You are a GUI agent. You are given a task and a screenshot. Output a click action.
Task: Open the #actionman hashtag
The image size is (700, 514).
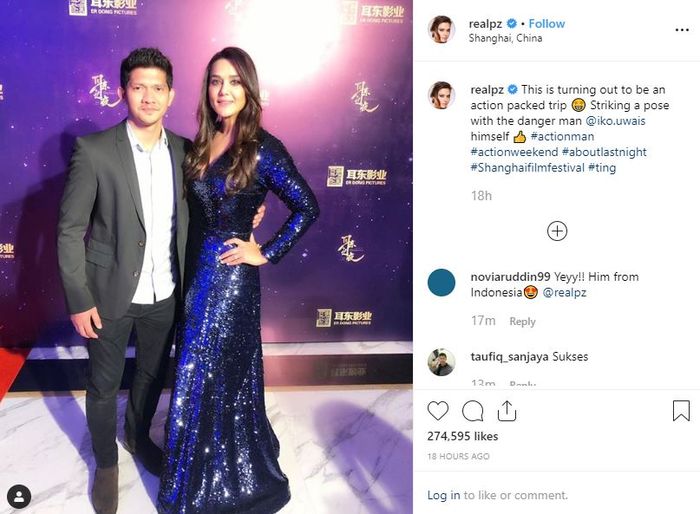point(562,136)
